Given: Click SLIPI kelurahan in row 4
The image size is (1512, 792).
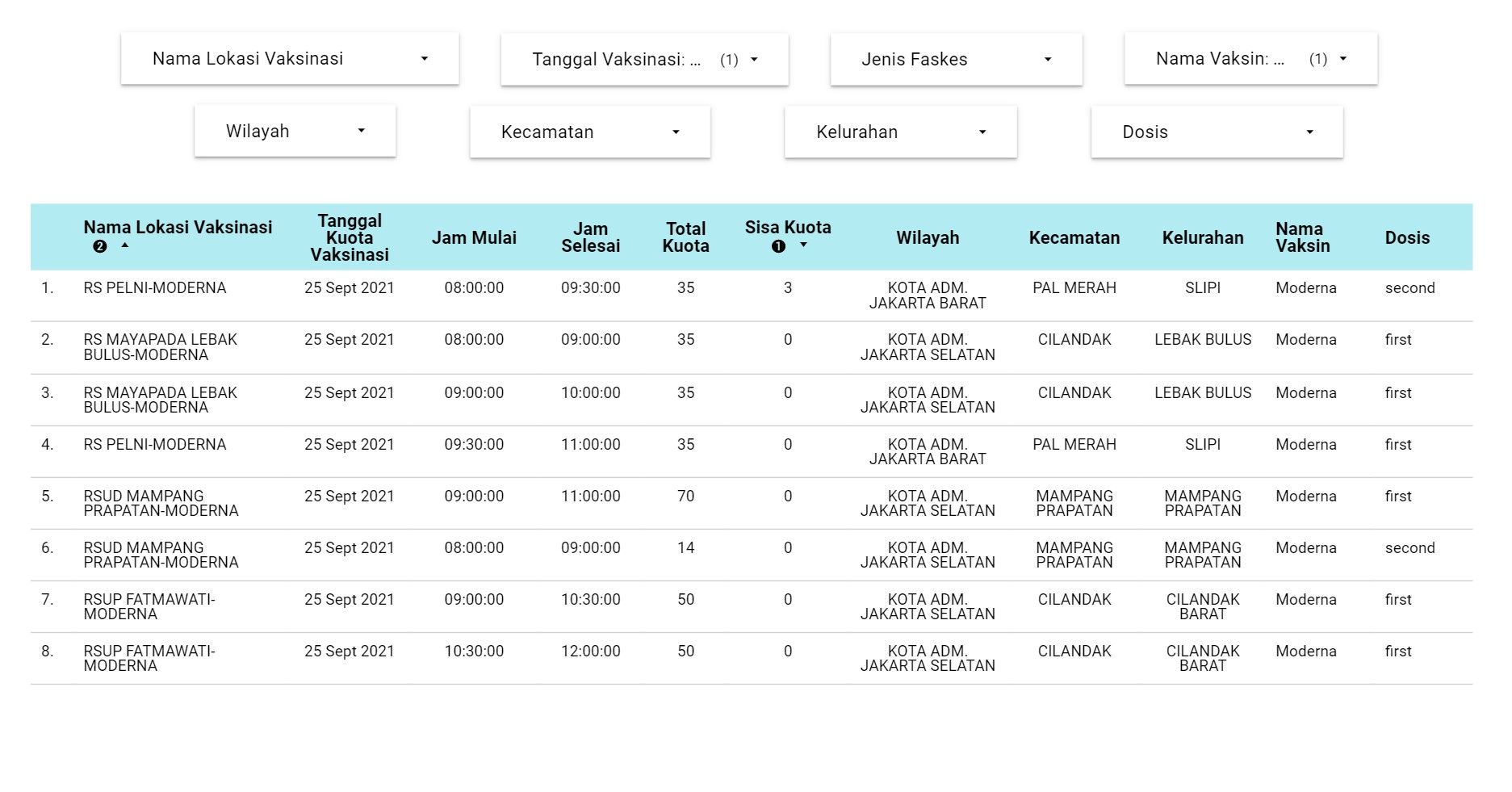Looking at the screenshot, I should click(x=1203, y=445).
